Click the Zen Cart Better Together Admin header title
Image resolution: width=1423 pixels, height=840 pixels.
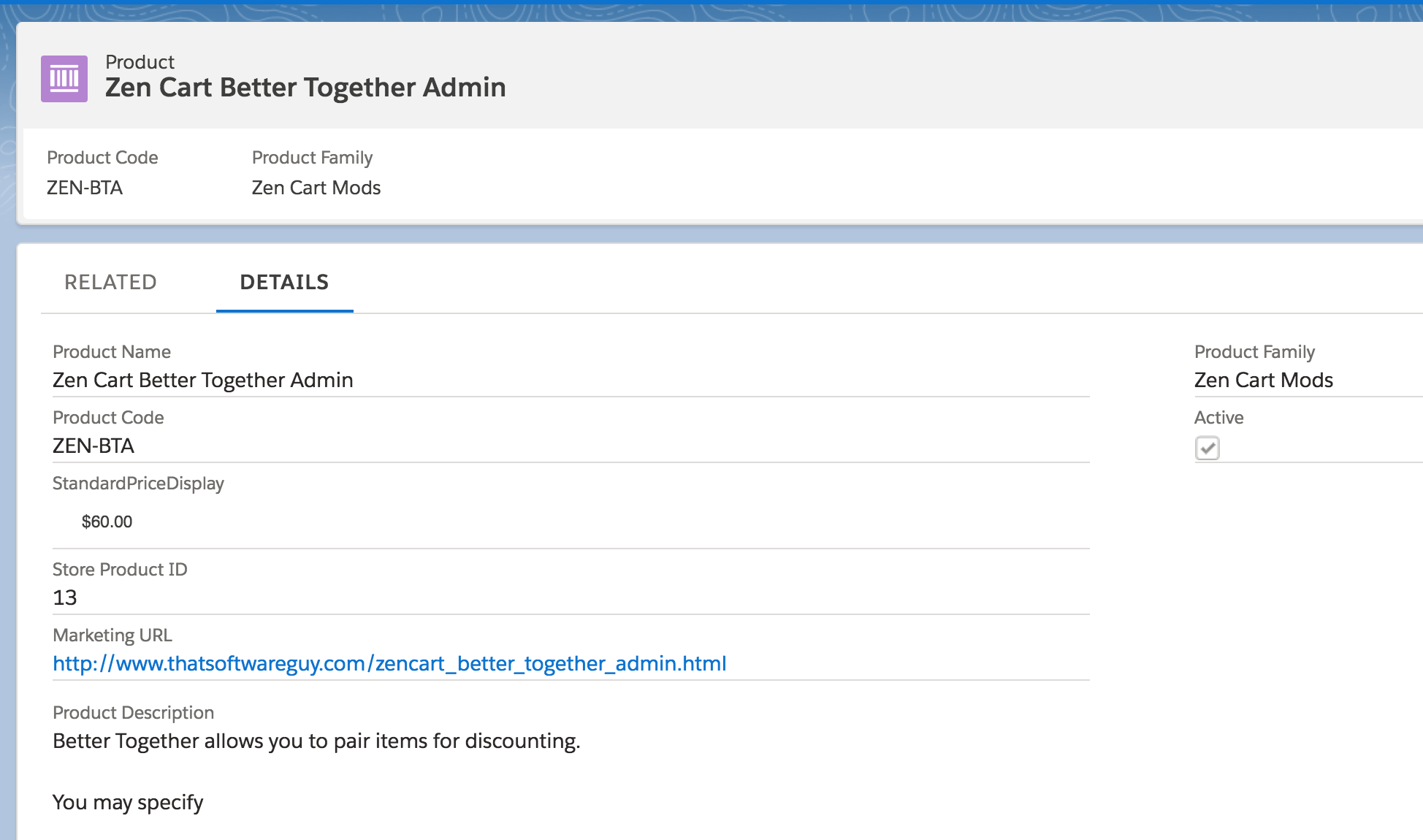(x=305, y=88)
